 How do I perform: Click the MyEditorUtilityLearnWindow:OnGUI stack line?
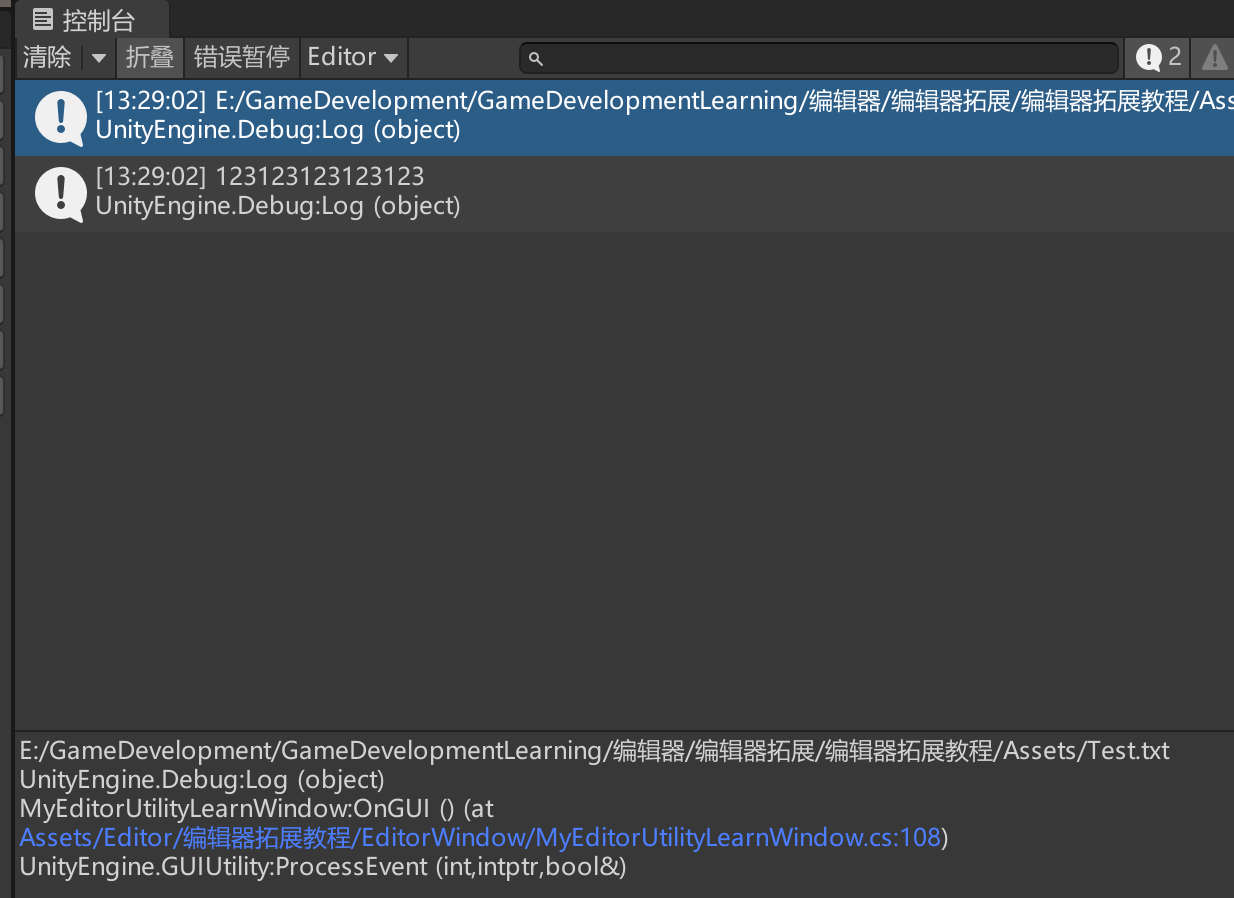[256, 808]
